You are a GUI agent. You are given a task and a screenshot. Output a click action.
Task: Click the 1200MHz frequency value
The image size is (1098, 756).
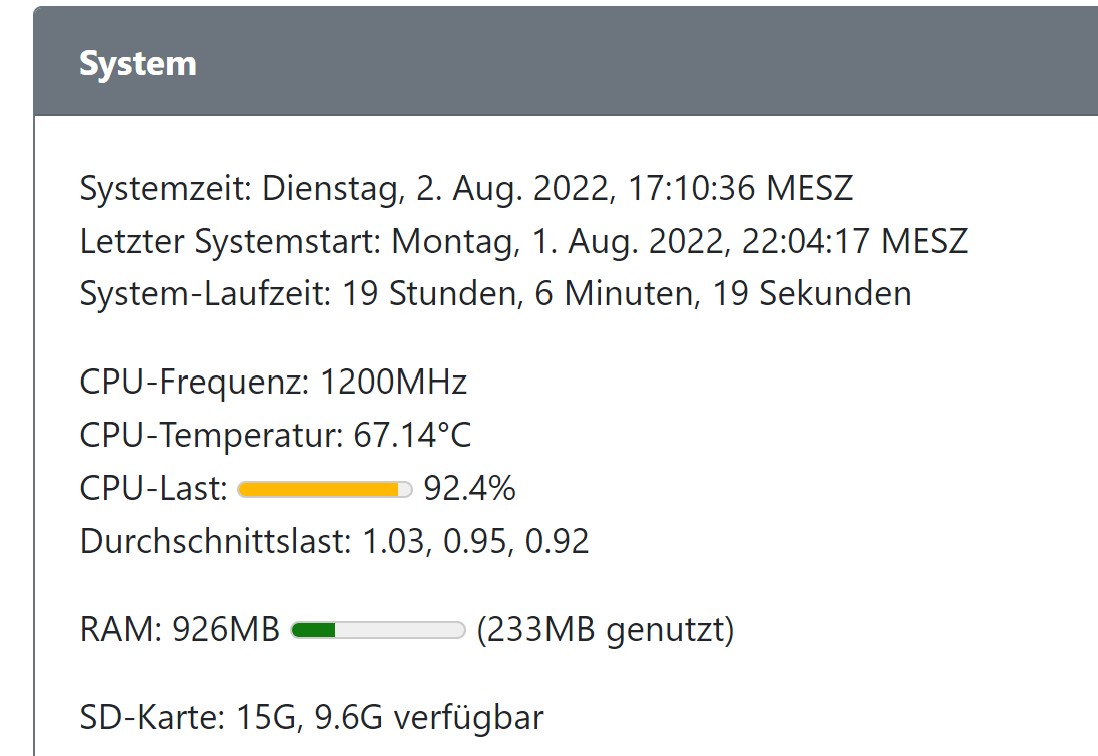[393, 382]
